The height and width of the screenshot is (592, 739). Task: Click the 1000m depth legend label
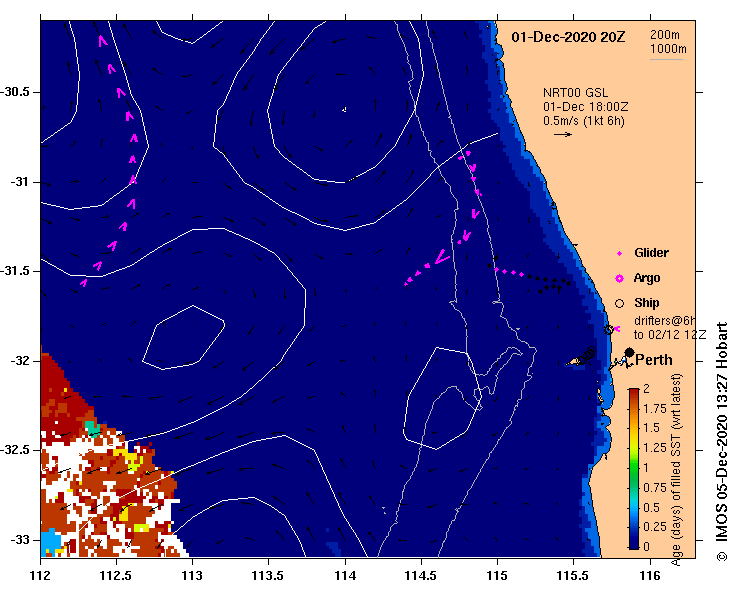click(x=668, y=49)
